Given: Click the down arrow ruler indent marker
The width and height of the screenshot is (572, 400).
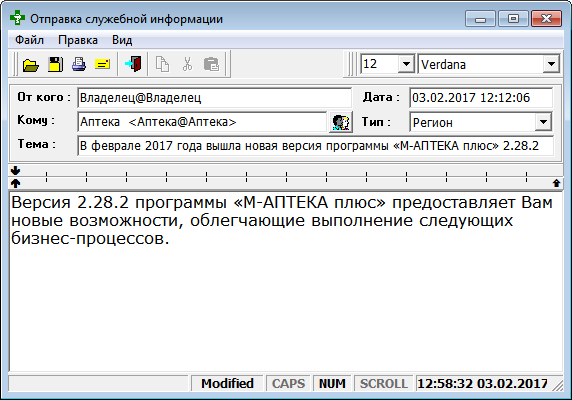Looking at the screenshot, I should point(15,170).
